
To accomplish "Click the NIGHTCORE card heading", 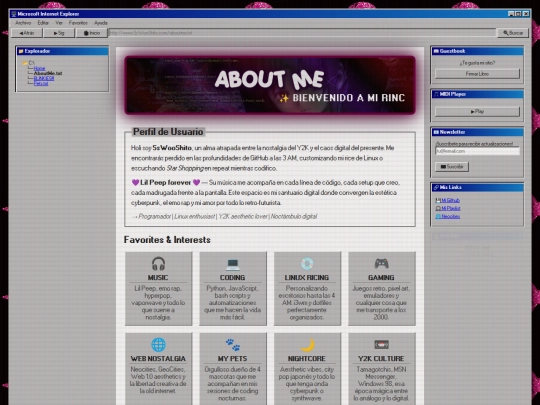I will point(307,359).
